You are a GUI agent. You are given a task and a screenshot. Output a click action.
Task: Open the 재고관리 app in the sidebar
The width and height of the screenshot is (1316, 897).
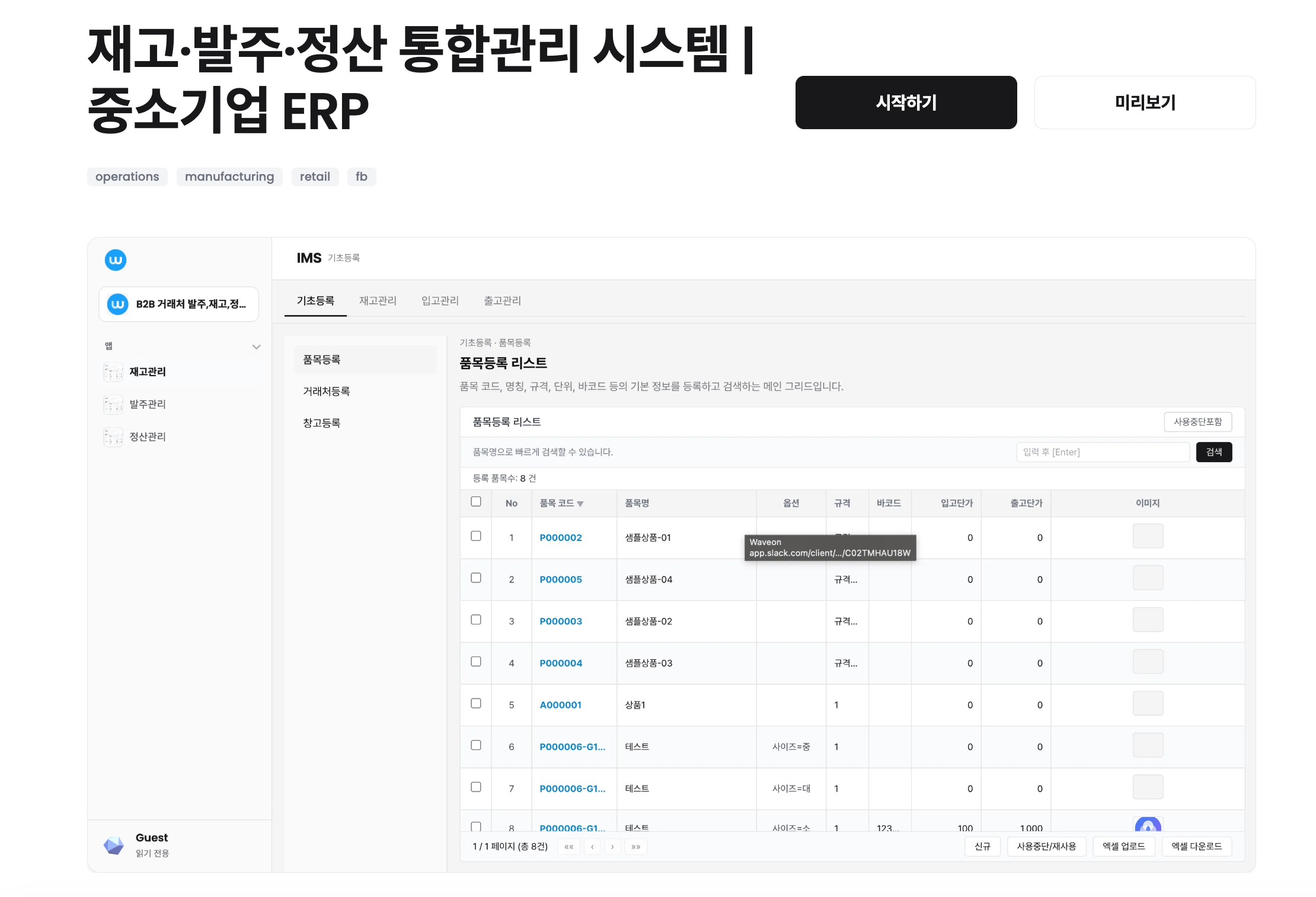pyautogui.click(x=148, y=371)
